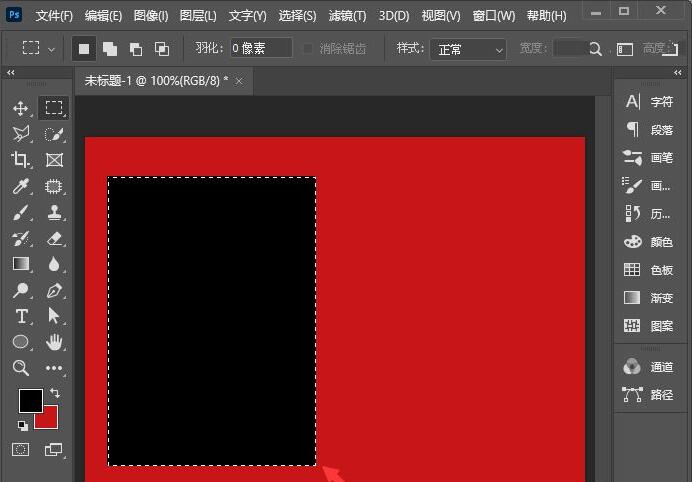Open the 通道 panel
Image resolution: width=692 pixels, height=482 pixels.
pos(648,366)
